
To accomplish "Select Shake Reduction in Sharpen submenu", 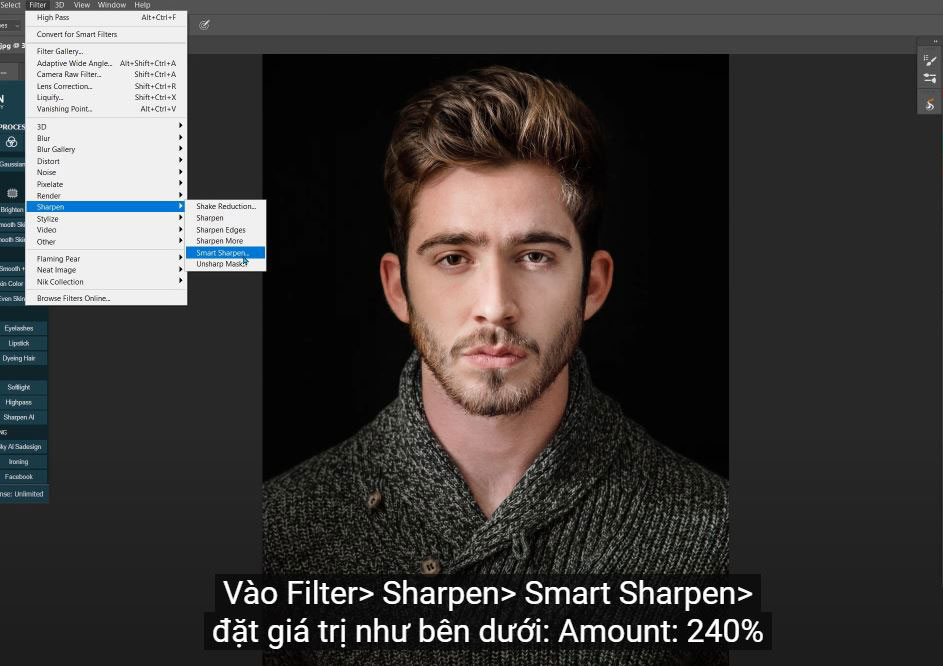I will [x=226, y=207].
